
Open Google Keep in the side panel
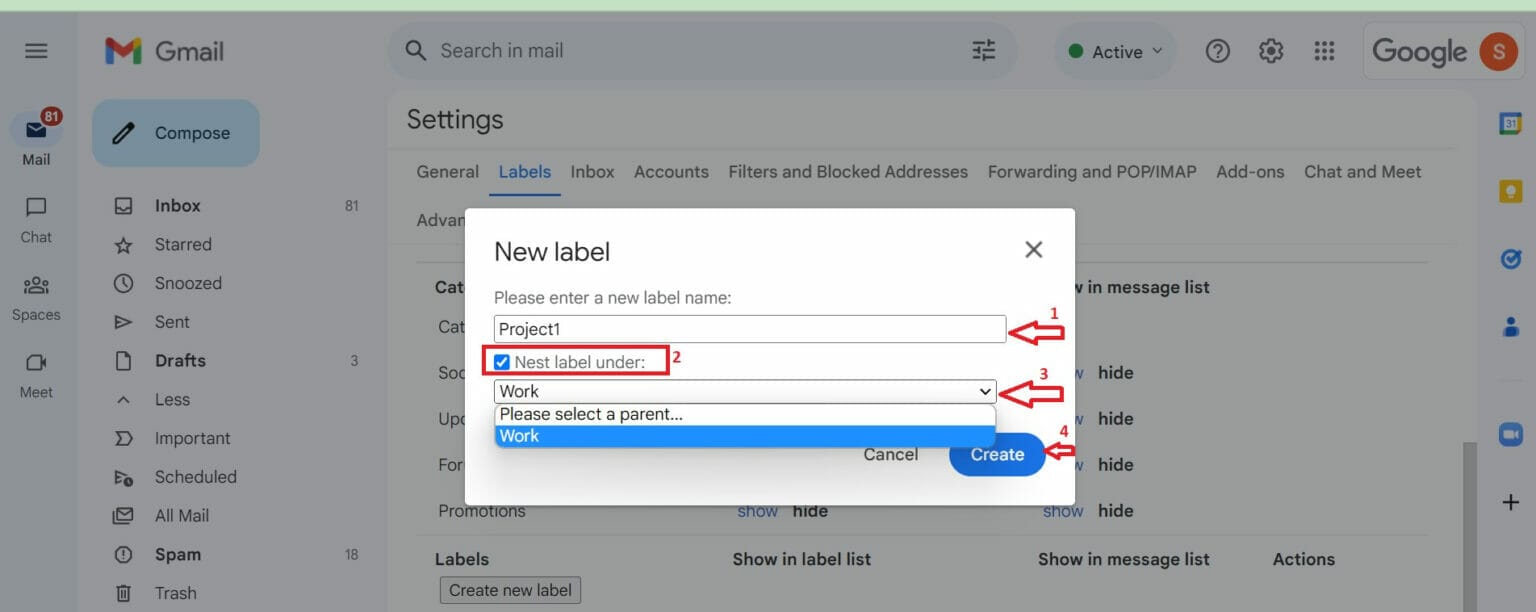1512,190
